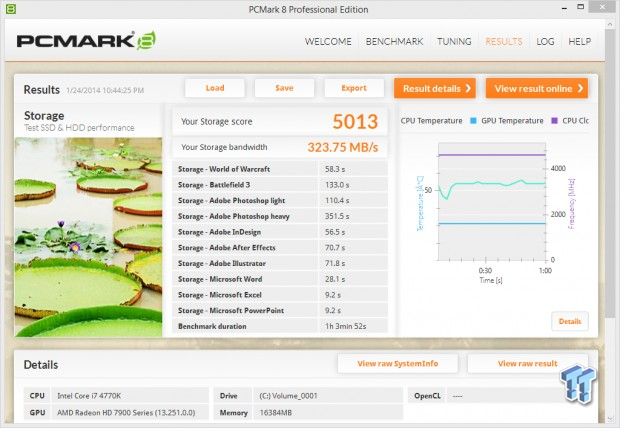Select Storage - Adobe After Effects row
Screen dimensions: 620x428
pos(280,248)
